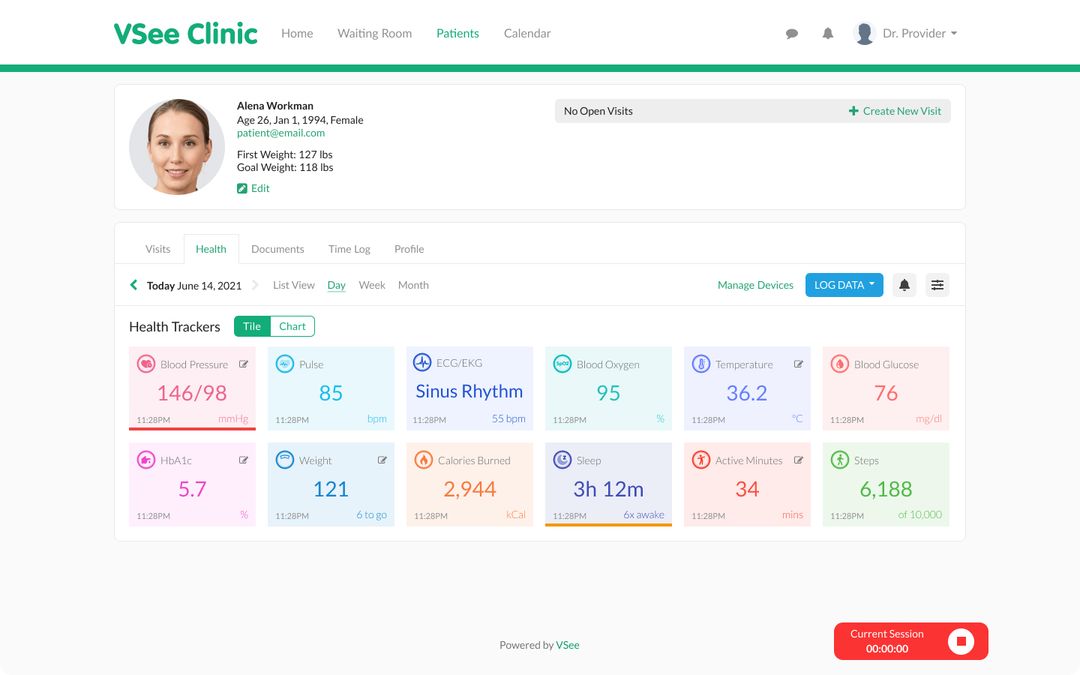The image size is (1080, 675).
Task: Click the back chevron to view previous day
Action: (133, 285)
